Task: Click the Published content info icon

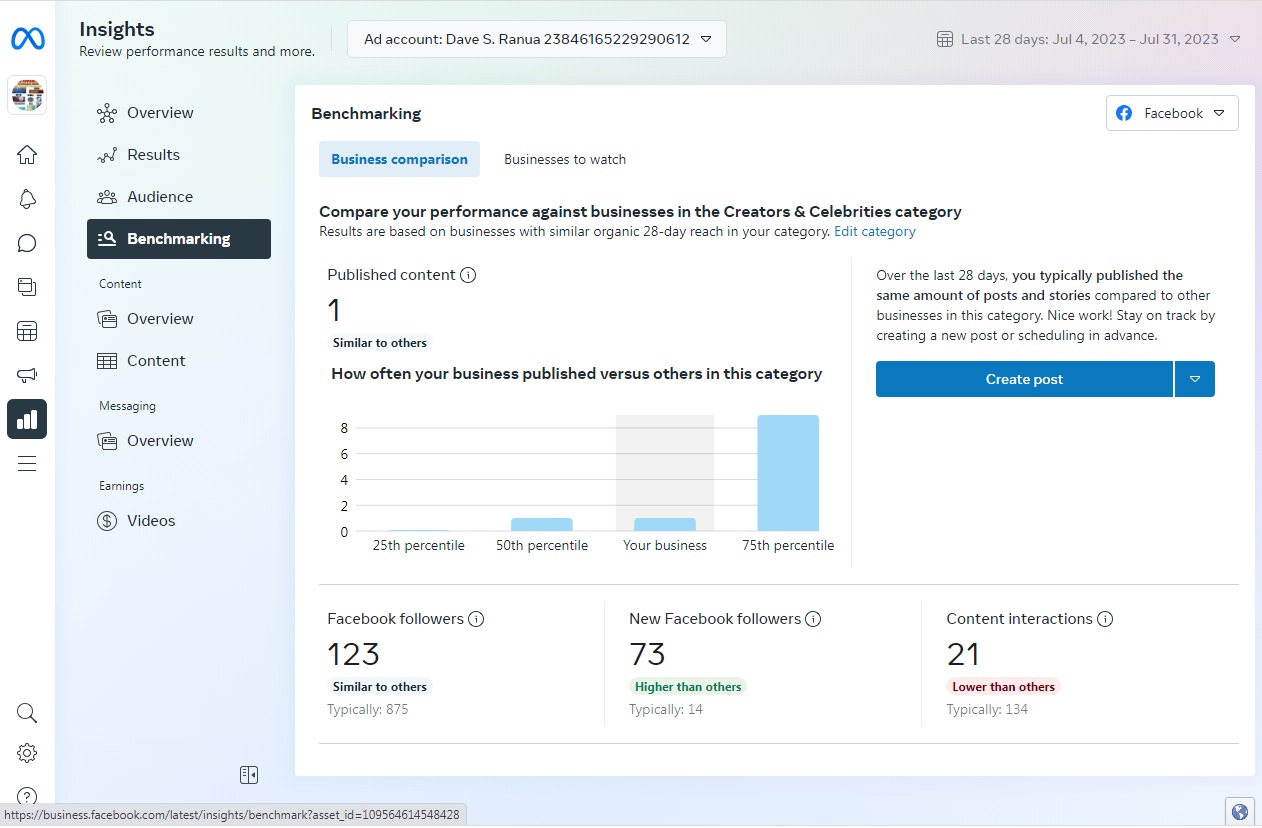Action: click(x=468, y=275)
